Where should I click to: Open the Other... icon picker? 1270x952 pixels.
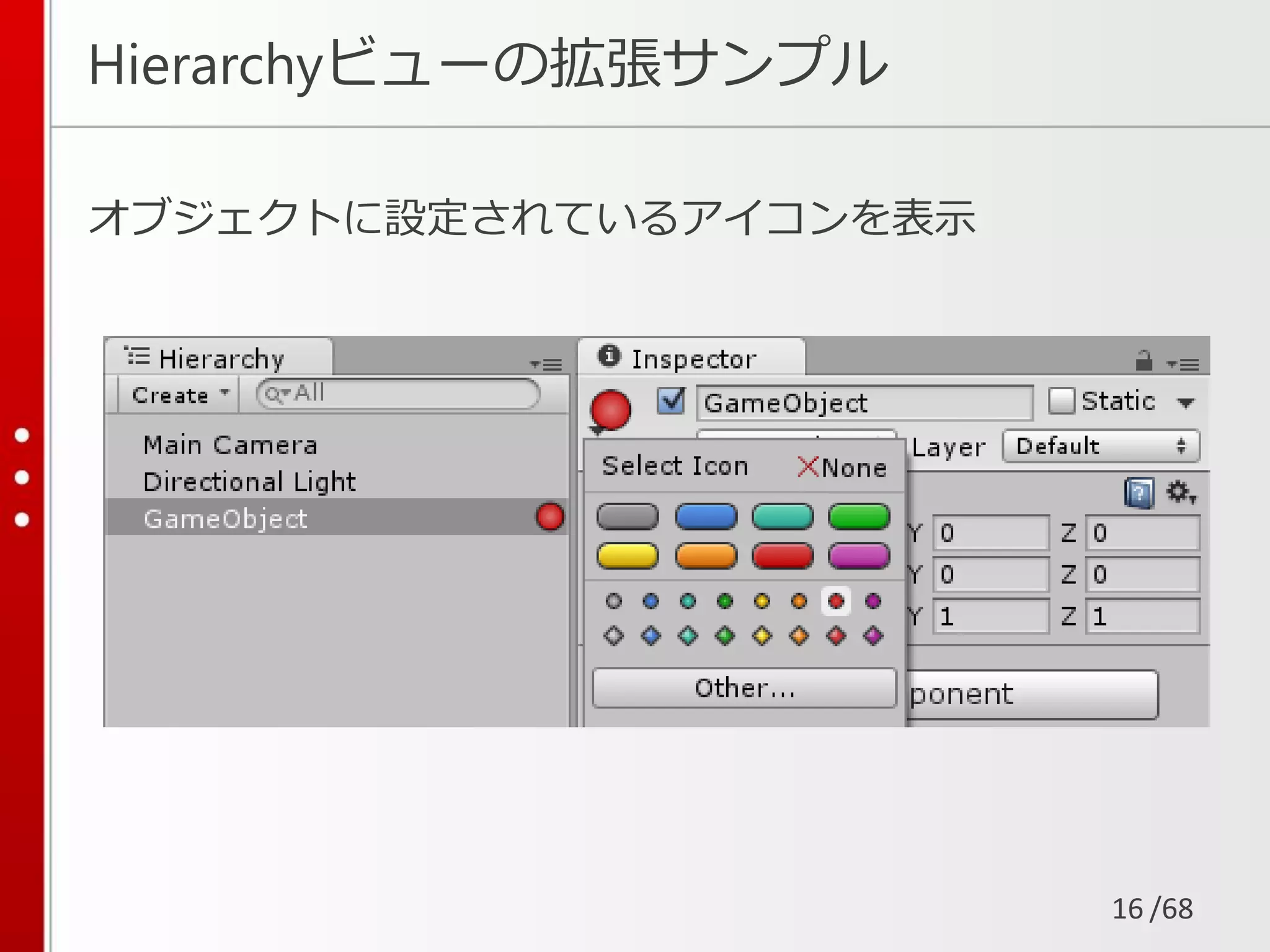[x=745, y=688]
